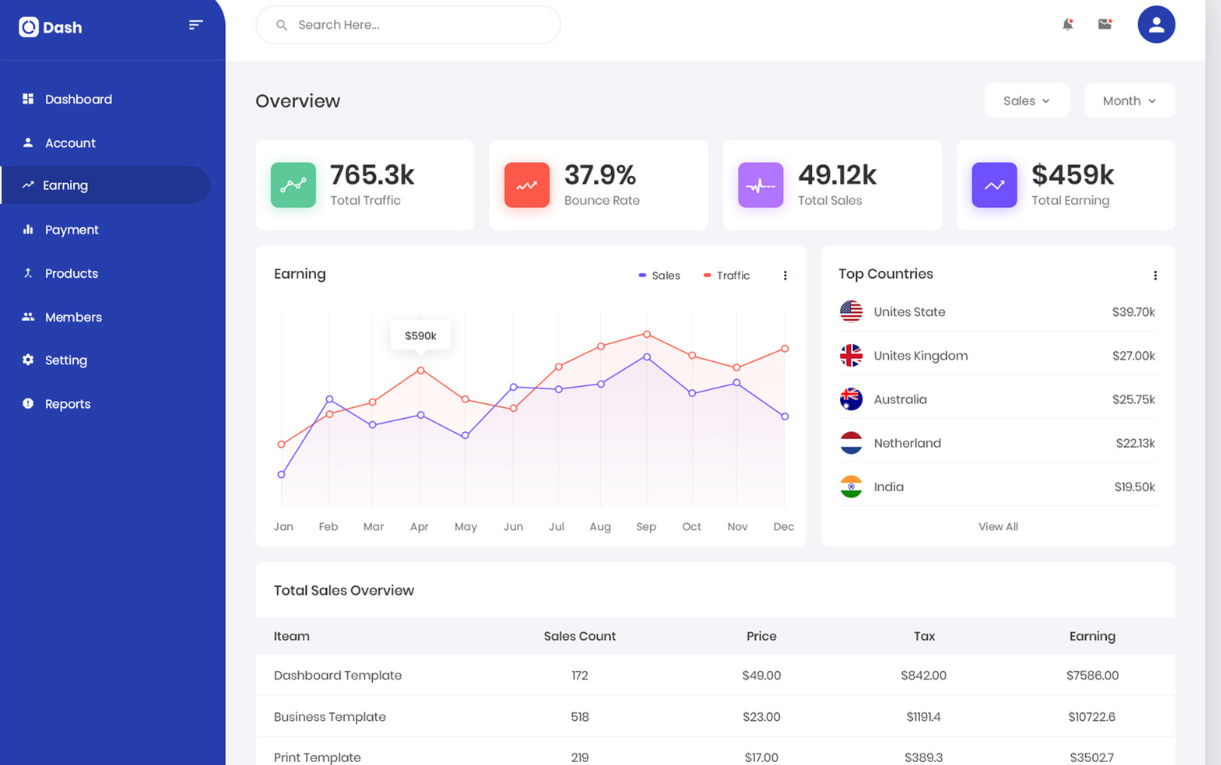Viewport: 1221px width, 765px height.
Task: Open the Sales dropdown
Action: click(x=1027, y=100)
